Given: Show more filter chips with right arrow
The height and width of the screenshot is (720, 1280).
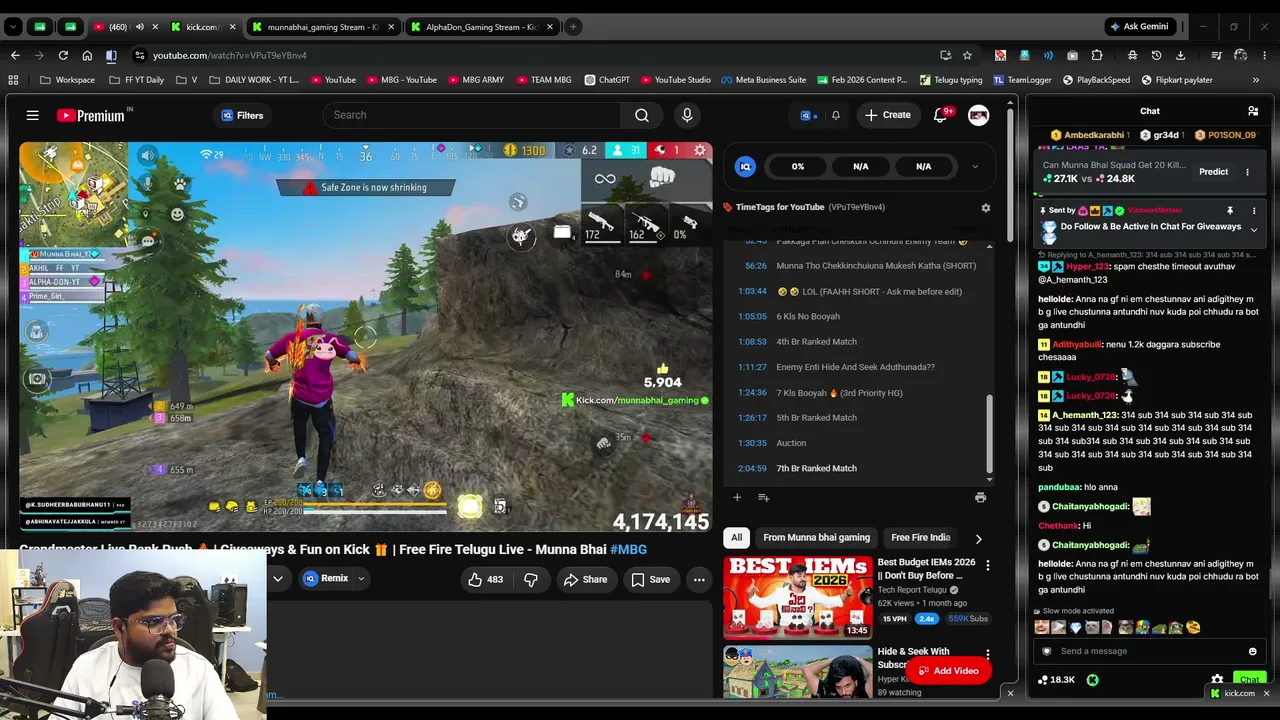Looking at the screenshot, I should (978, 538).
